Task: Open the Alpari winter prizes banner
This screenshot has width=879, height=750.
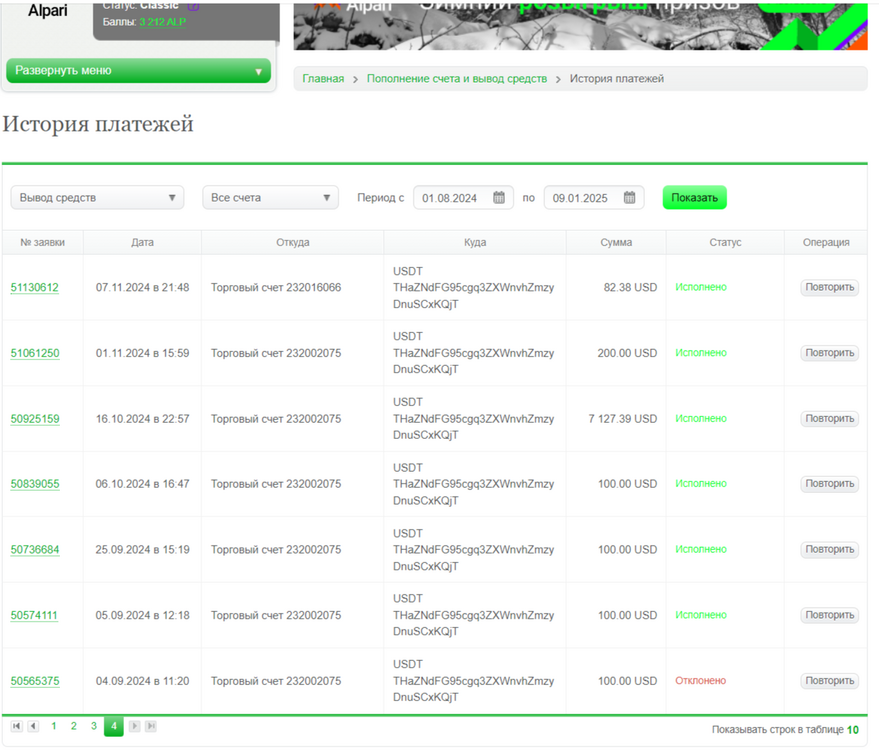Action: pyautogui.click(x=581, y=25)
